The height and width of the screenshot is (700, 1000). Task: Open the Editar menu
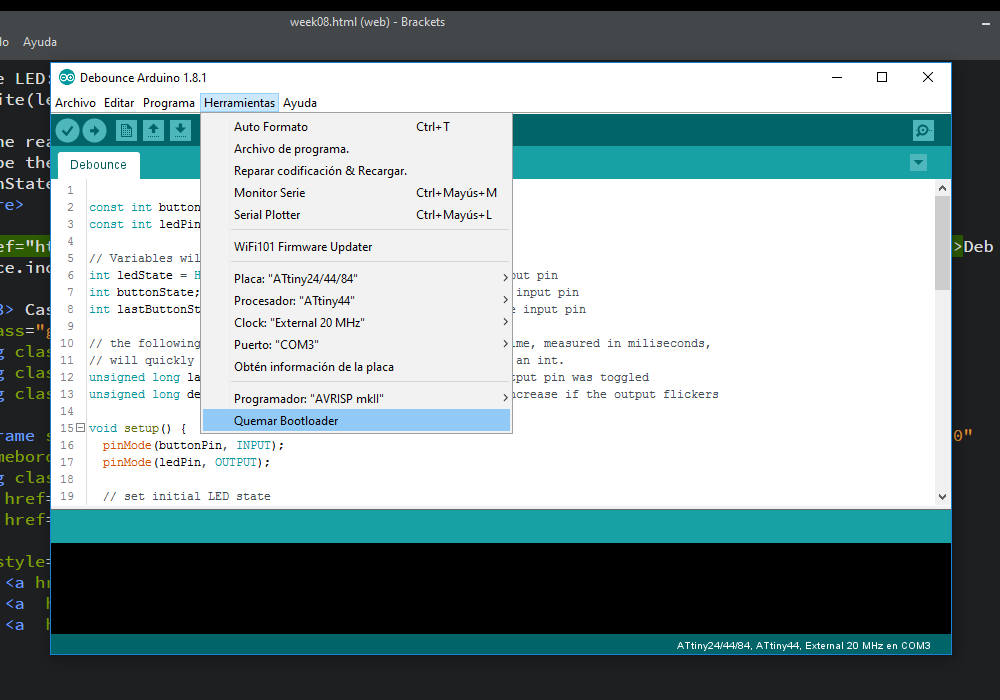tap(119, 103)
